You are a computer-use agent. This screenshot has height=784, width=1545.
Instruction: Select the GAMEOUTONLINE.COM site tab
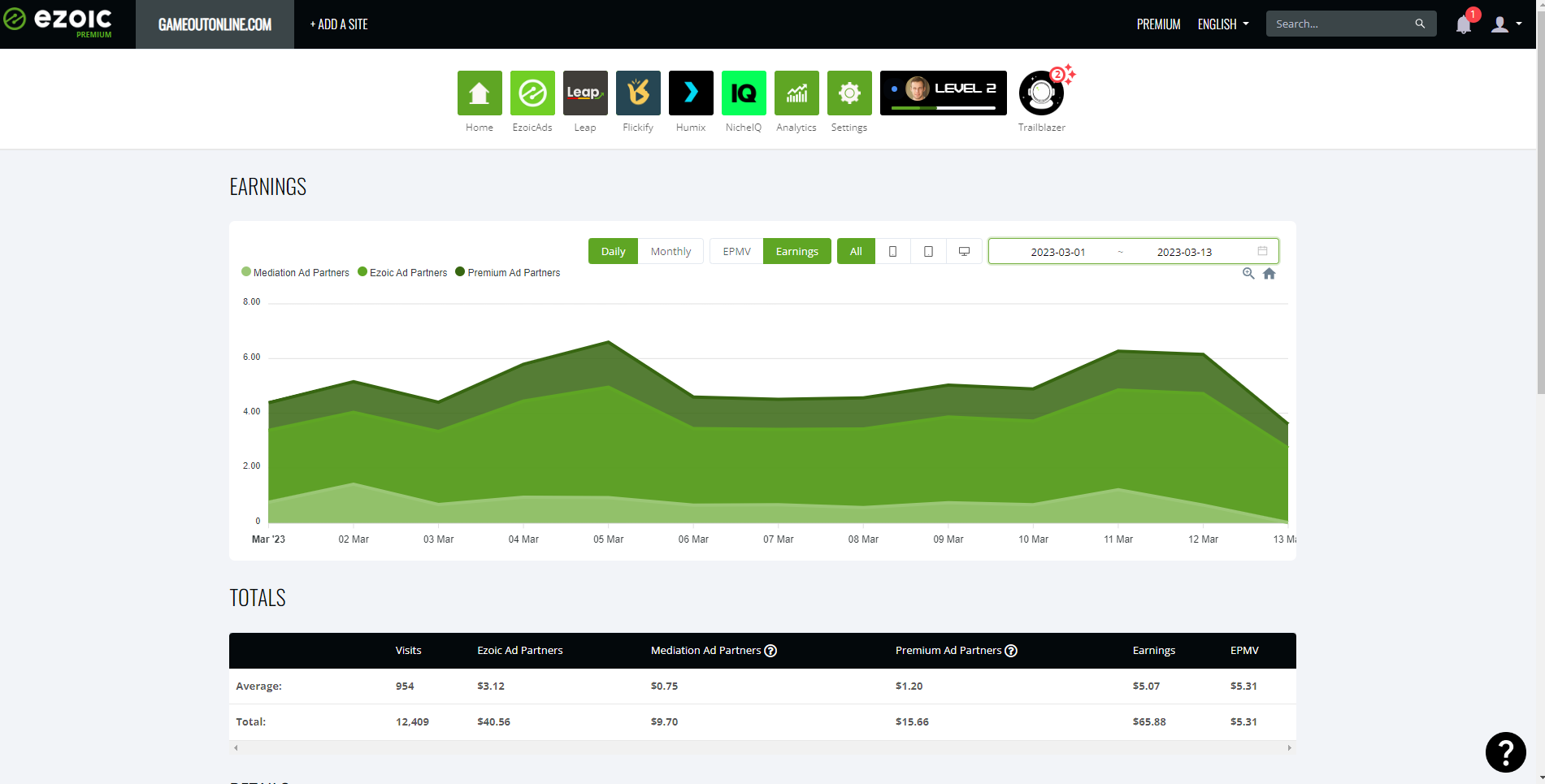coord(215,24)
